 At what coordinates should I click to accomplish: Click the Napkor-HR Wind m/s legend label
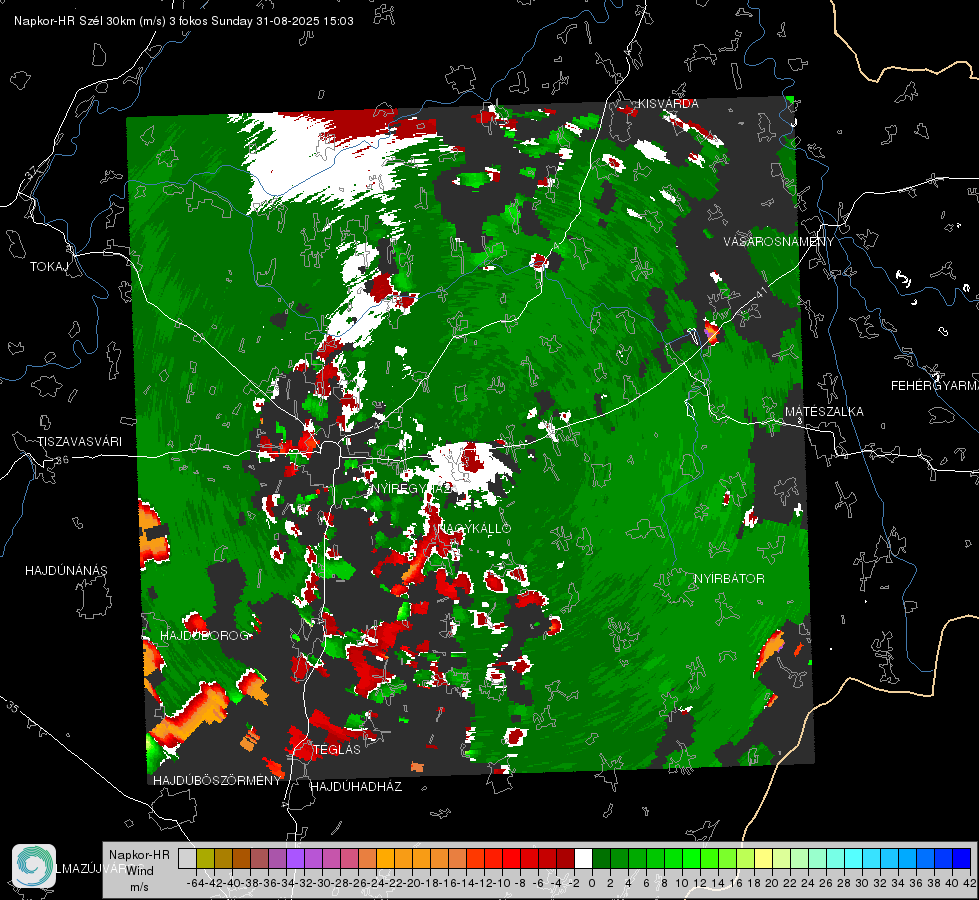[x=139, y=870]
